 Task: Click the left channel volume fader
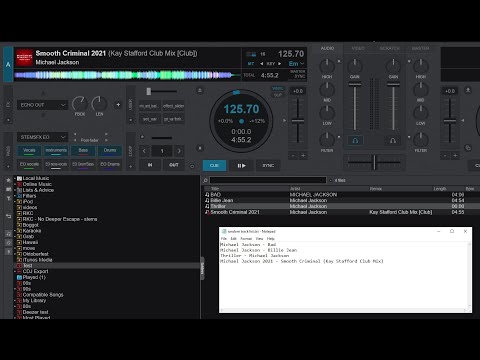(x=355, y=84)
